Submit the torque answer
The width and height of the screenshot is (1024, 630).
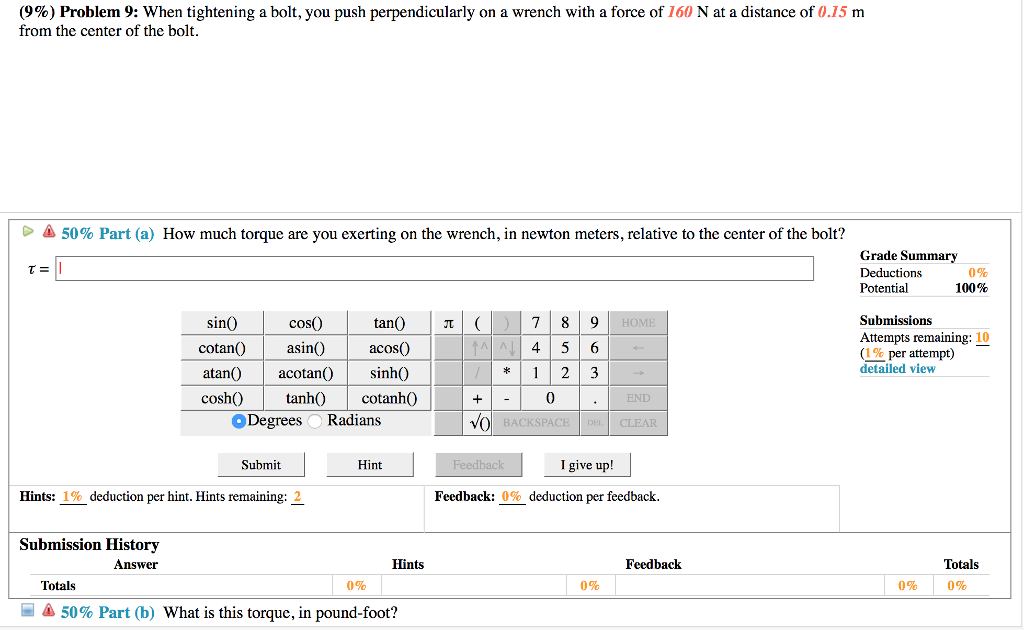coord(261,465)
